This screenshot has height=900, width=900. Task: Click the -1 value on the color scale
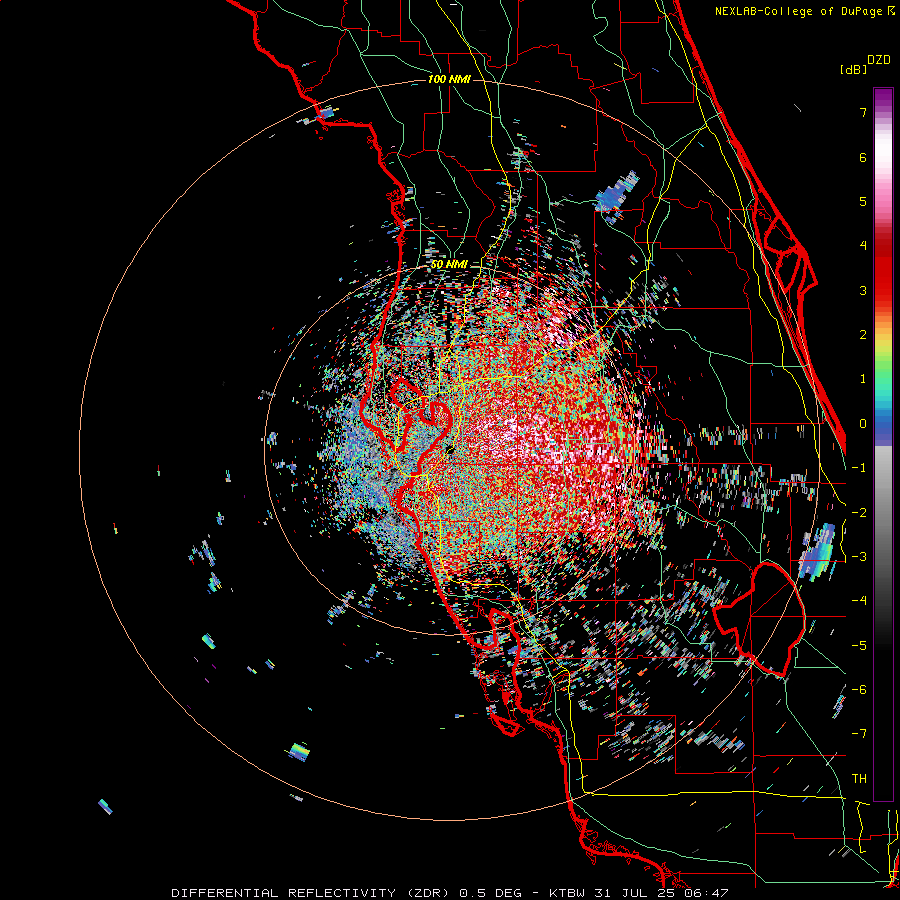click(x=859, y=468)
